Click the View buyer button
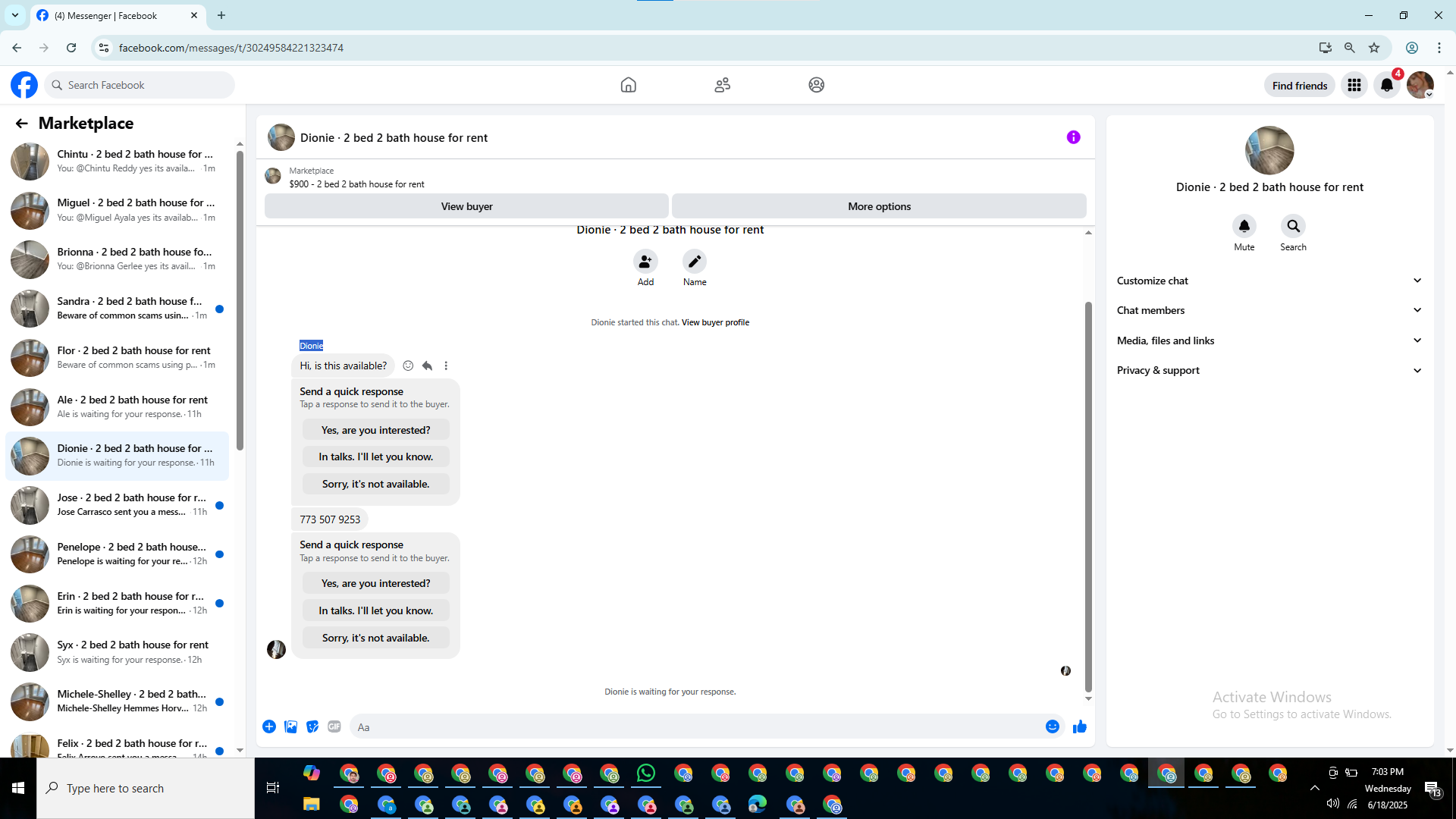Screen dimensions: 1456x819 [x=466, y=206]
